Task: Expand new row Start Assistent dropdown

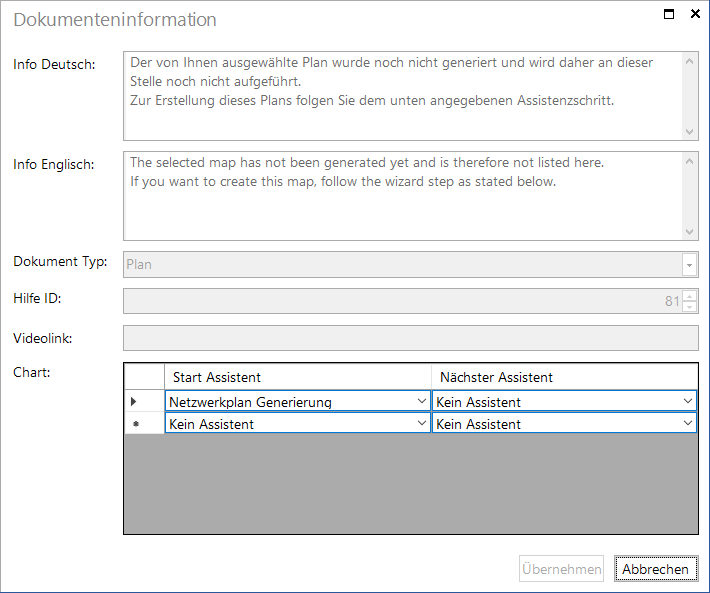Action: coord(422,423)
